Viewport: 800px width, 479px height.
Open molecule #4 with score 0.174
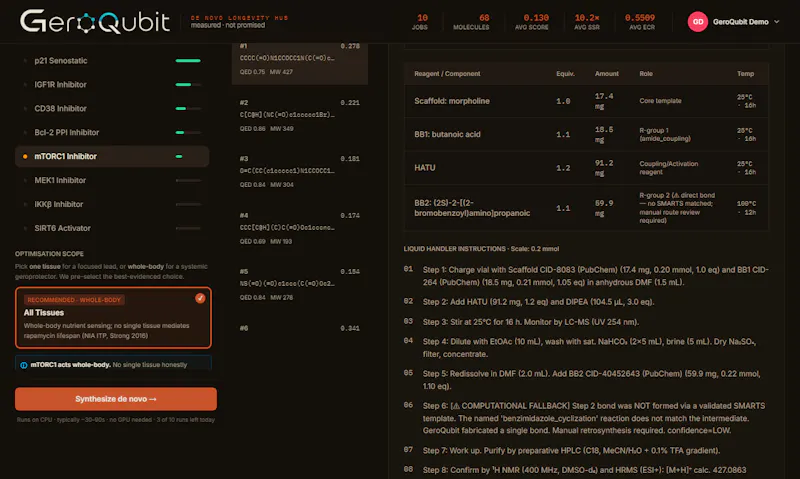299,228
